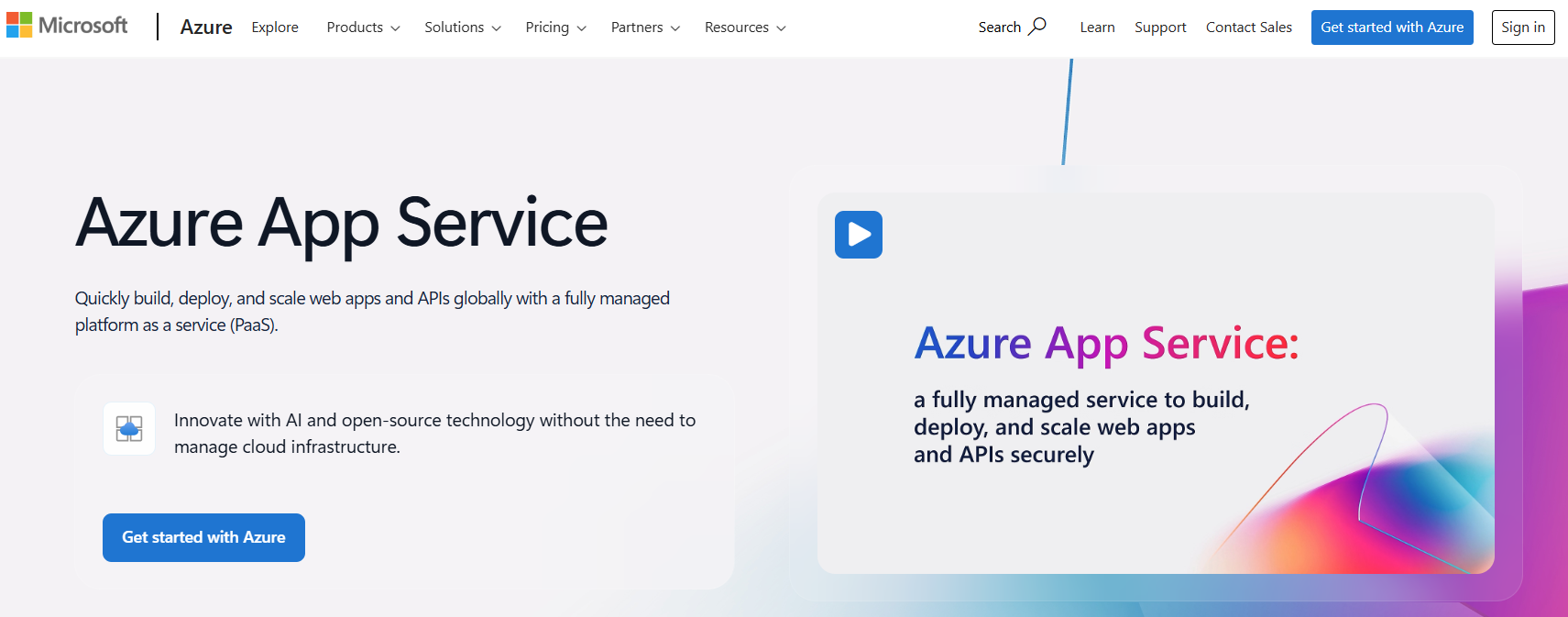Open the Explore menu item
Screen dimensions: 1568x617
(275, 28)
